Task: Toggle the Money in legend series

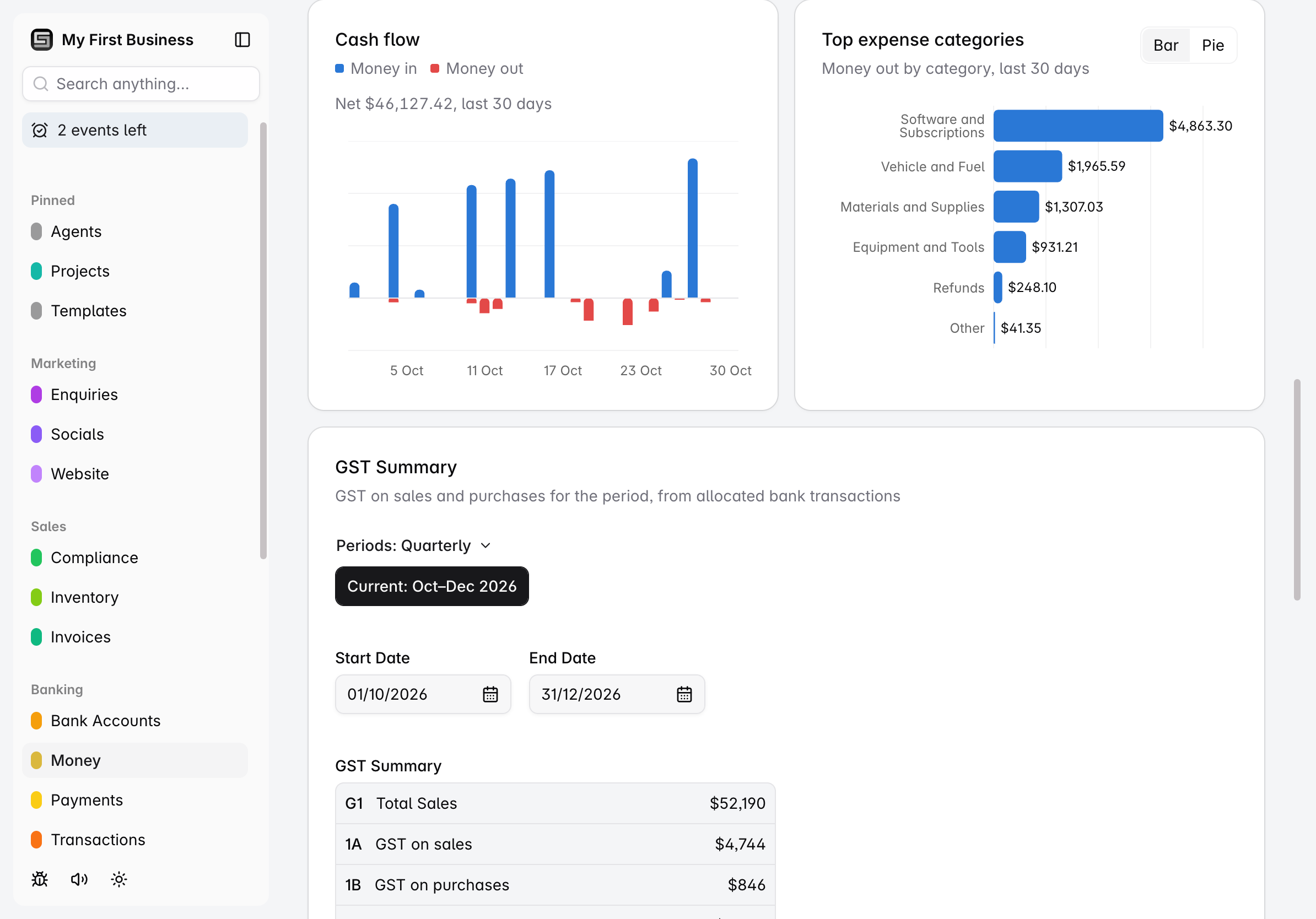Action: click(x=376, y=68)
